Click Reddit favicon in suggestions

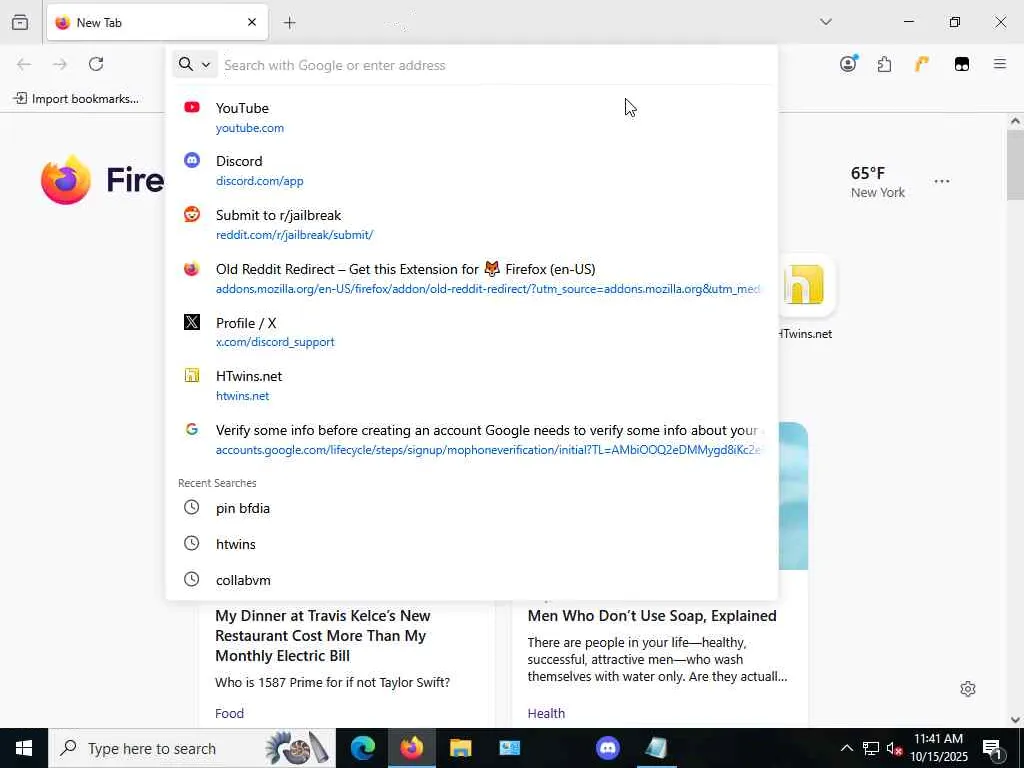(x=192, y=214)
